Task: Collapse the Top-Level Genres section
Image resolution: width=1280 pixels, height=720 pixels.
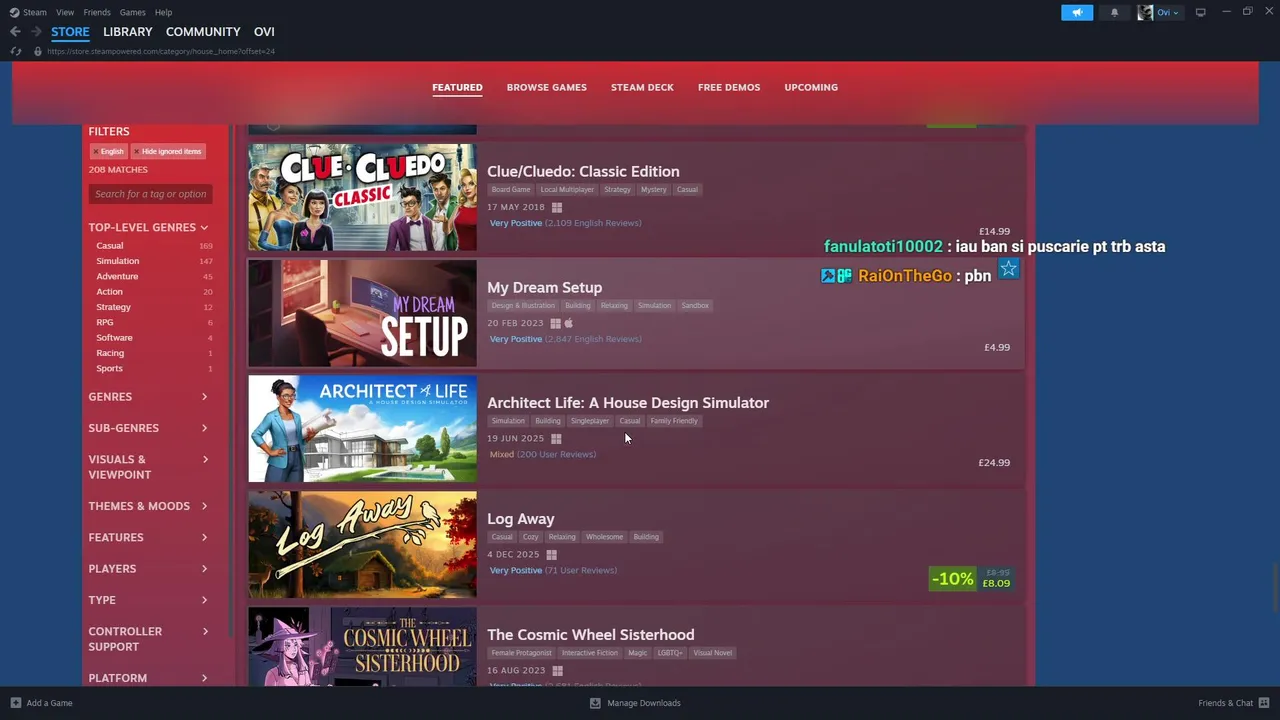Action: coord(148,228)
